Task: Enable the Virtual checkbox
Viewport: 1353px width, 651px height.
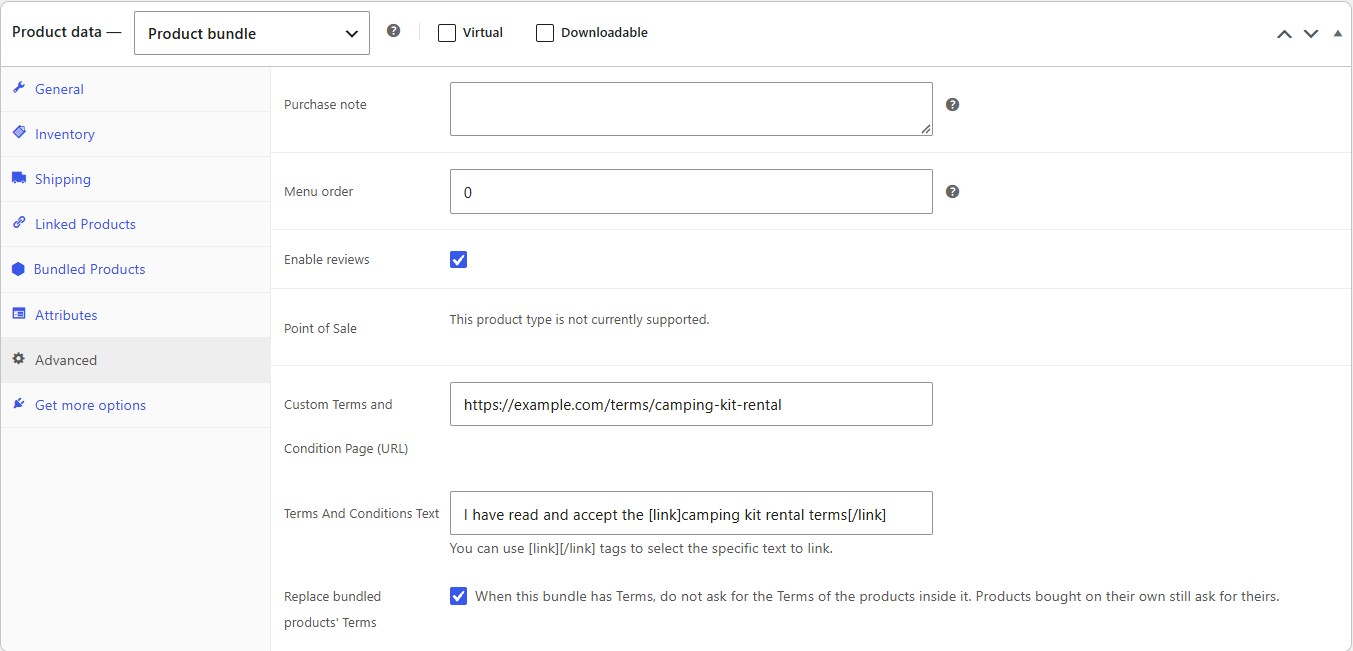Action: click(x=447, y=33)
